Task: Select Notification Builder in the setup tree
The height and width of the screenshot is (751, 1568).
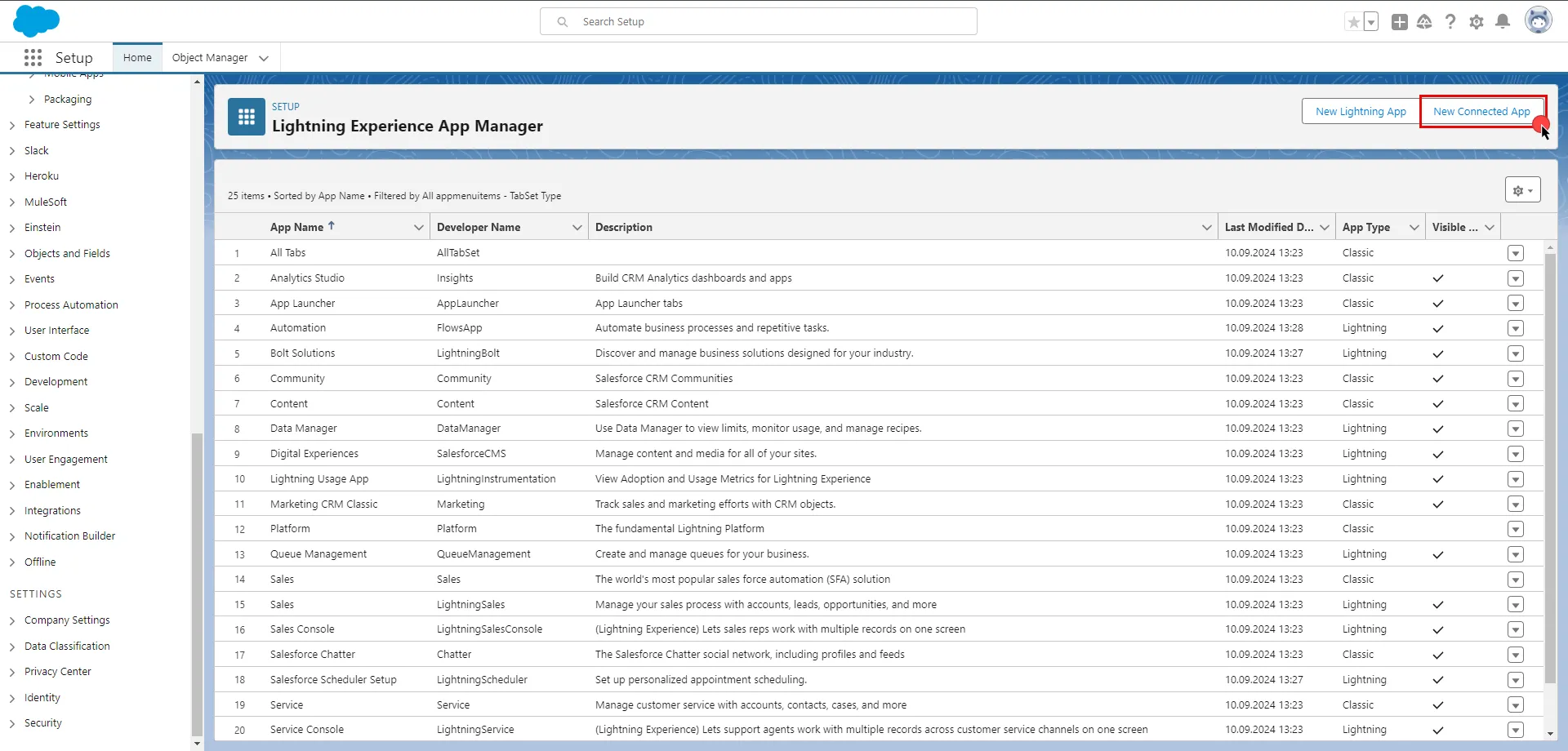Action: coord(69,536)
